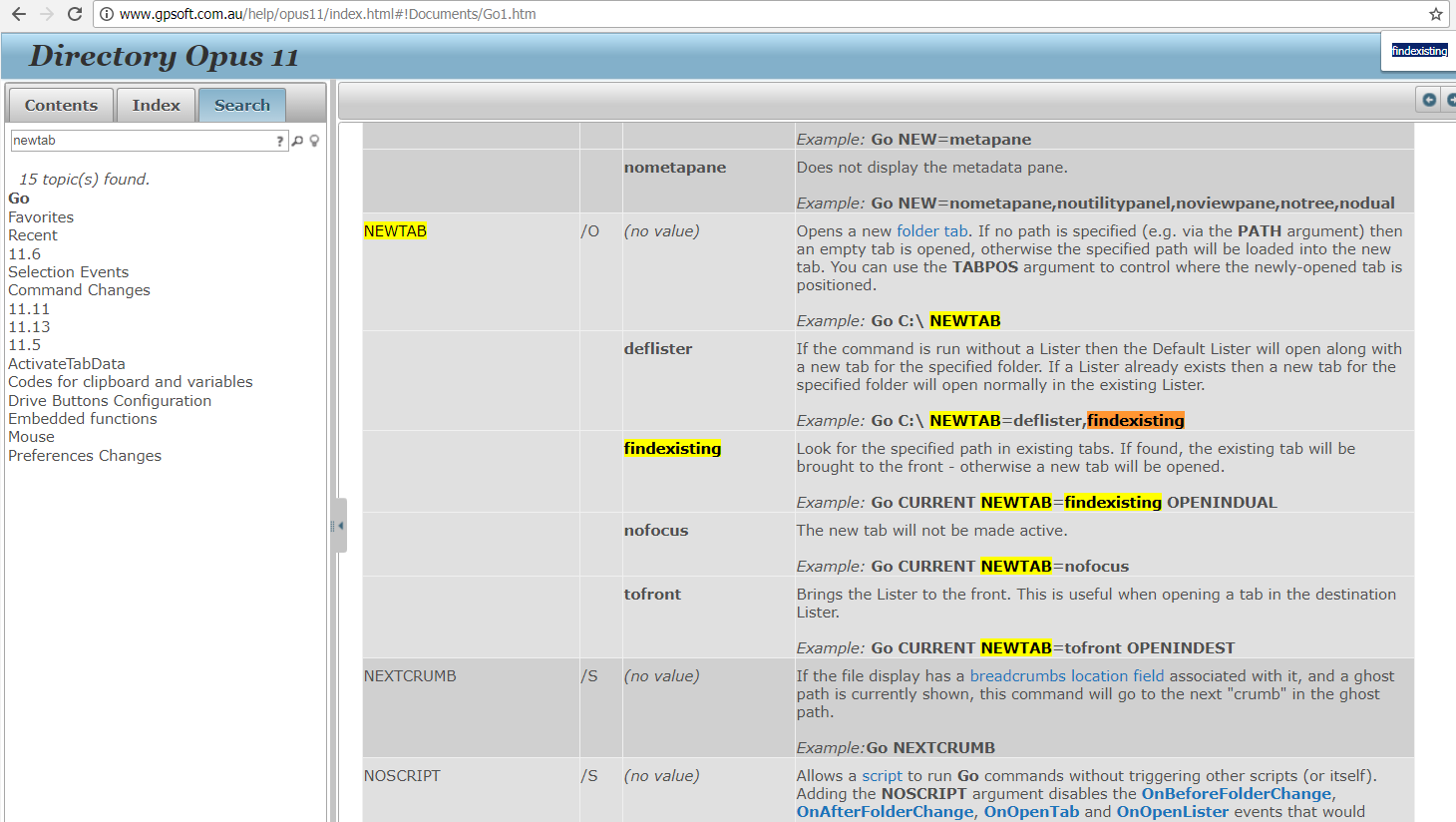Open the OnBeforeFolderChange link
This screenshot has width=1456, height=822.
tap(1237, 794)
